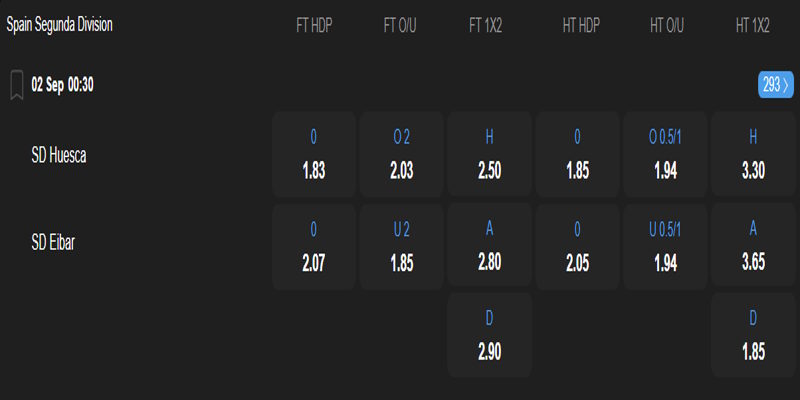Expand the 293 more markets button

coord(776,86)
